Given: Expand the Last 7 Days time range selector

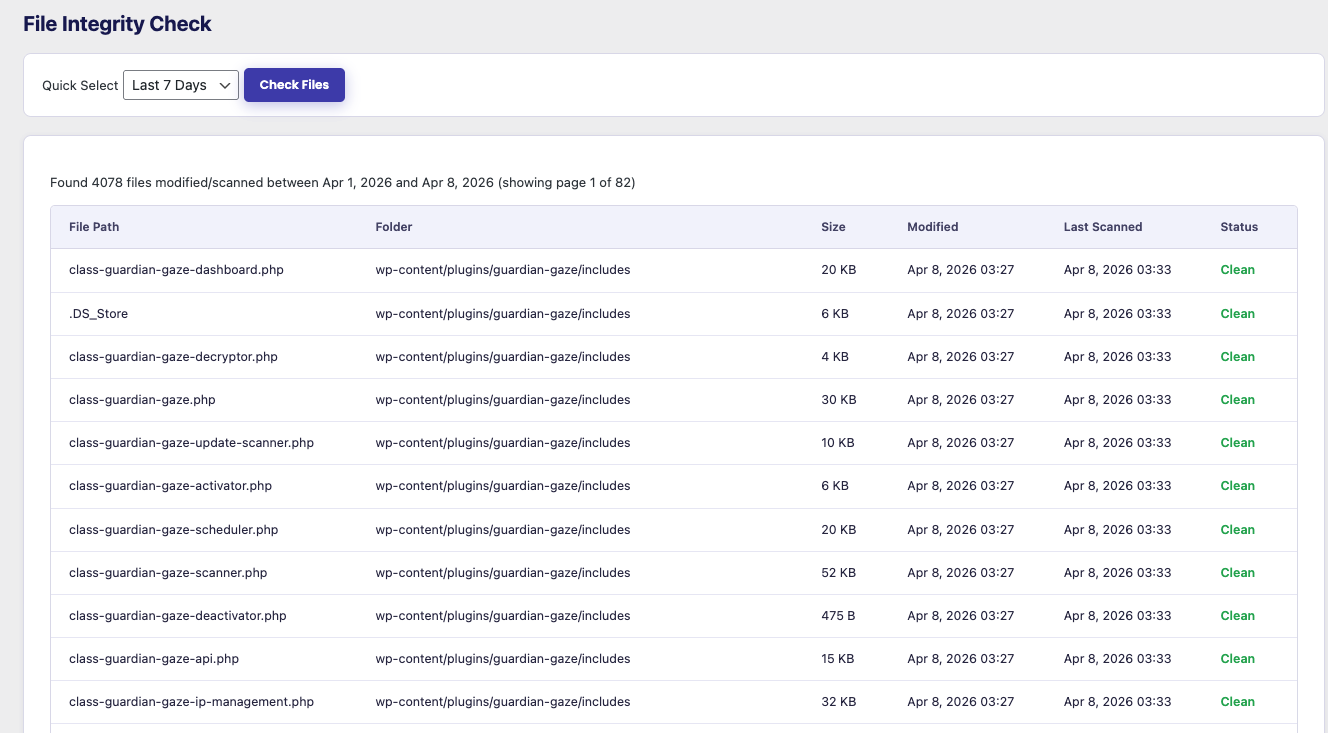Looking at the screenshot, I should (180, 85).
